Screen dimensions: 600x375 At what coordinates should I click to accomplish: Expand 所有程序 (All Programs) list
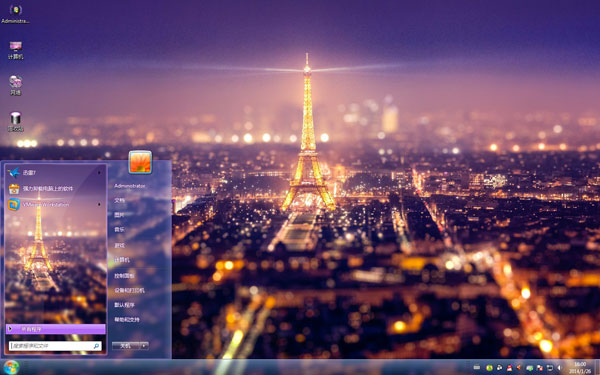[56, 329]
